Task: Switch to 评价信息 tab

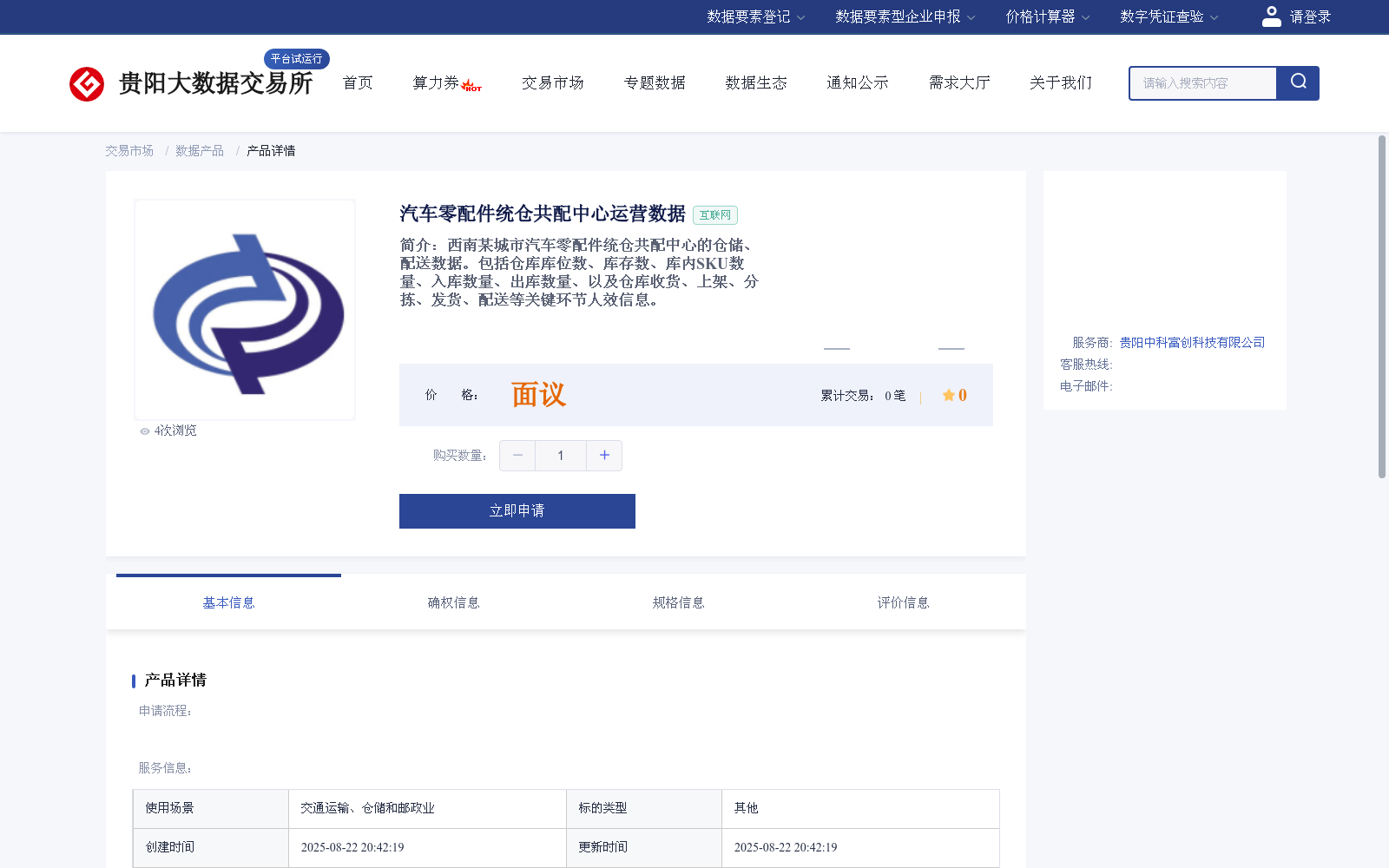Action: [x=903, y=602]
